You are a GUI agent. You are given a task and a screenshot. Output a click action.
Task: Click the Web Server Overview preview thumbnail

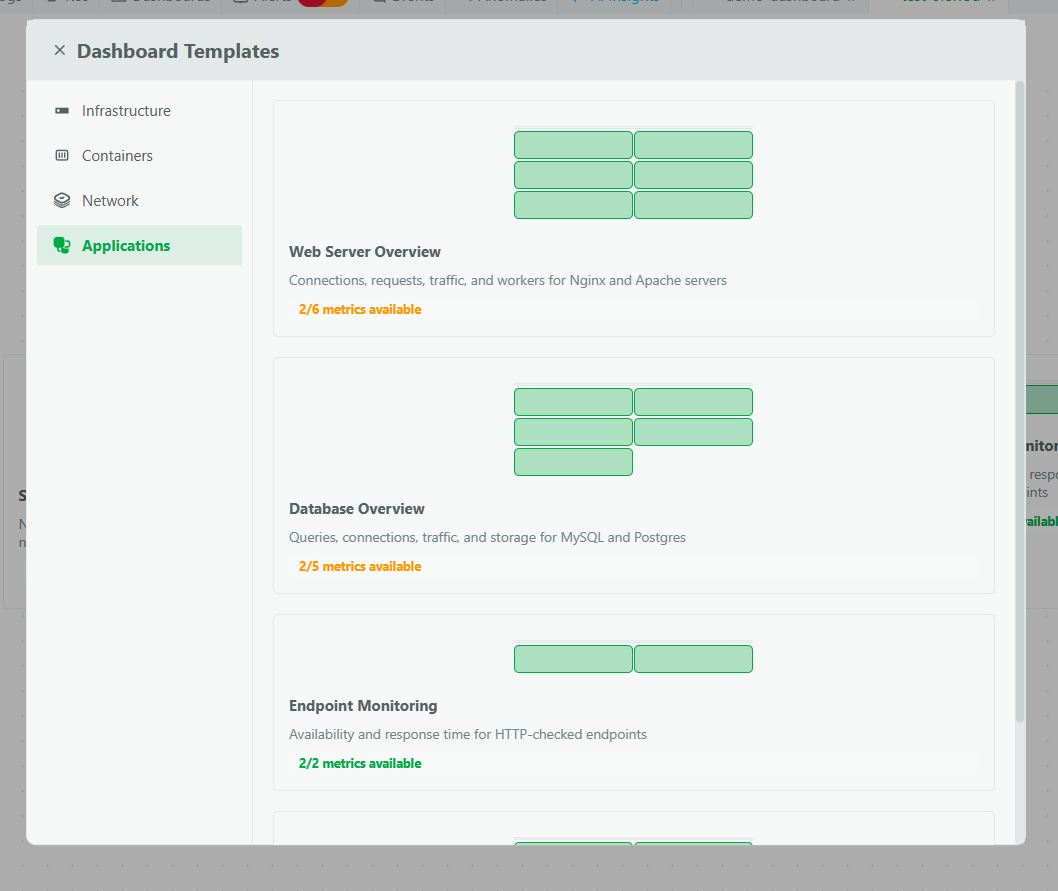(633, 174)
